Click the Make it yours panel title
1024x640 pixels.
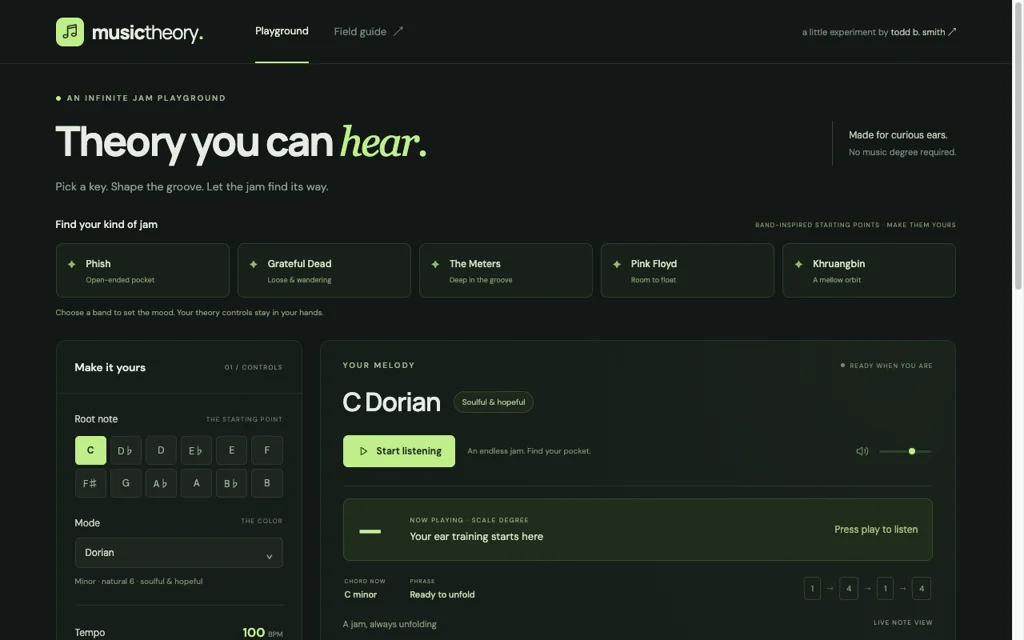click(110, 368)
